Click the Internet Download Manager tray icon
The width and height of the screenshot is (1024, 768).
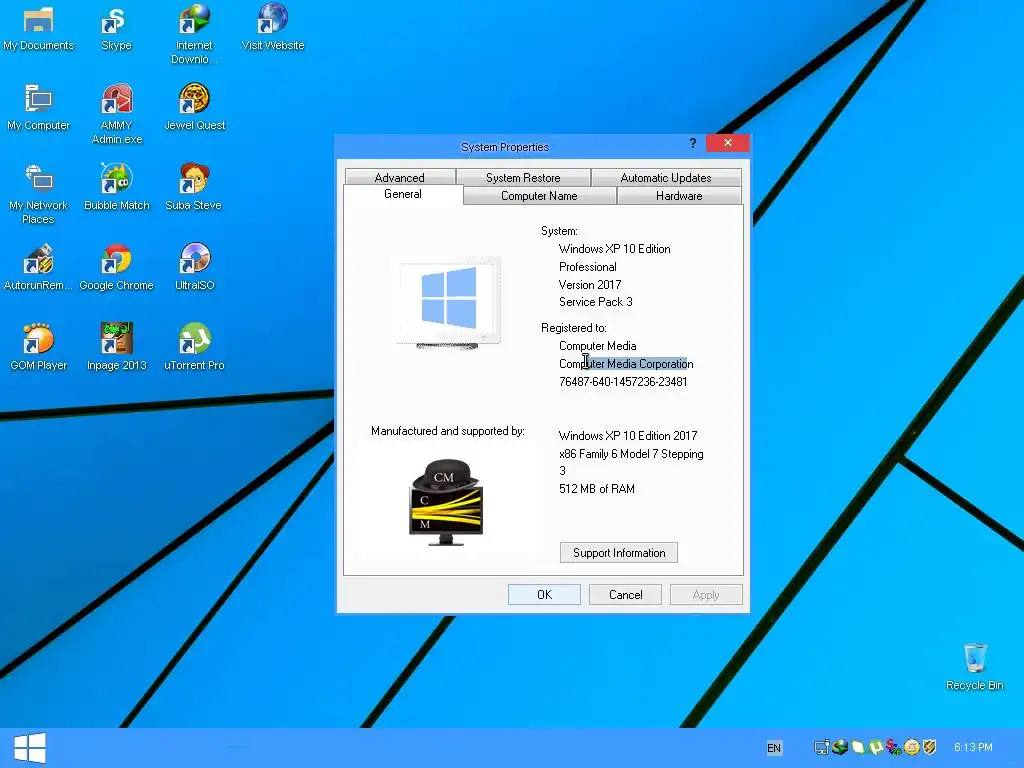(840, 747)
